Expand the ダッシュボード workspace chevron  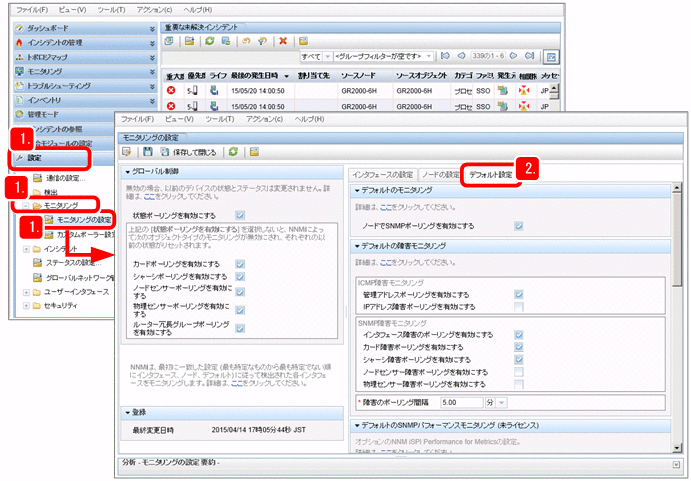[152, 29]
